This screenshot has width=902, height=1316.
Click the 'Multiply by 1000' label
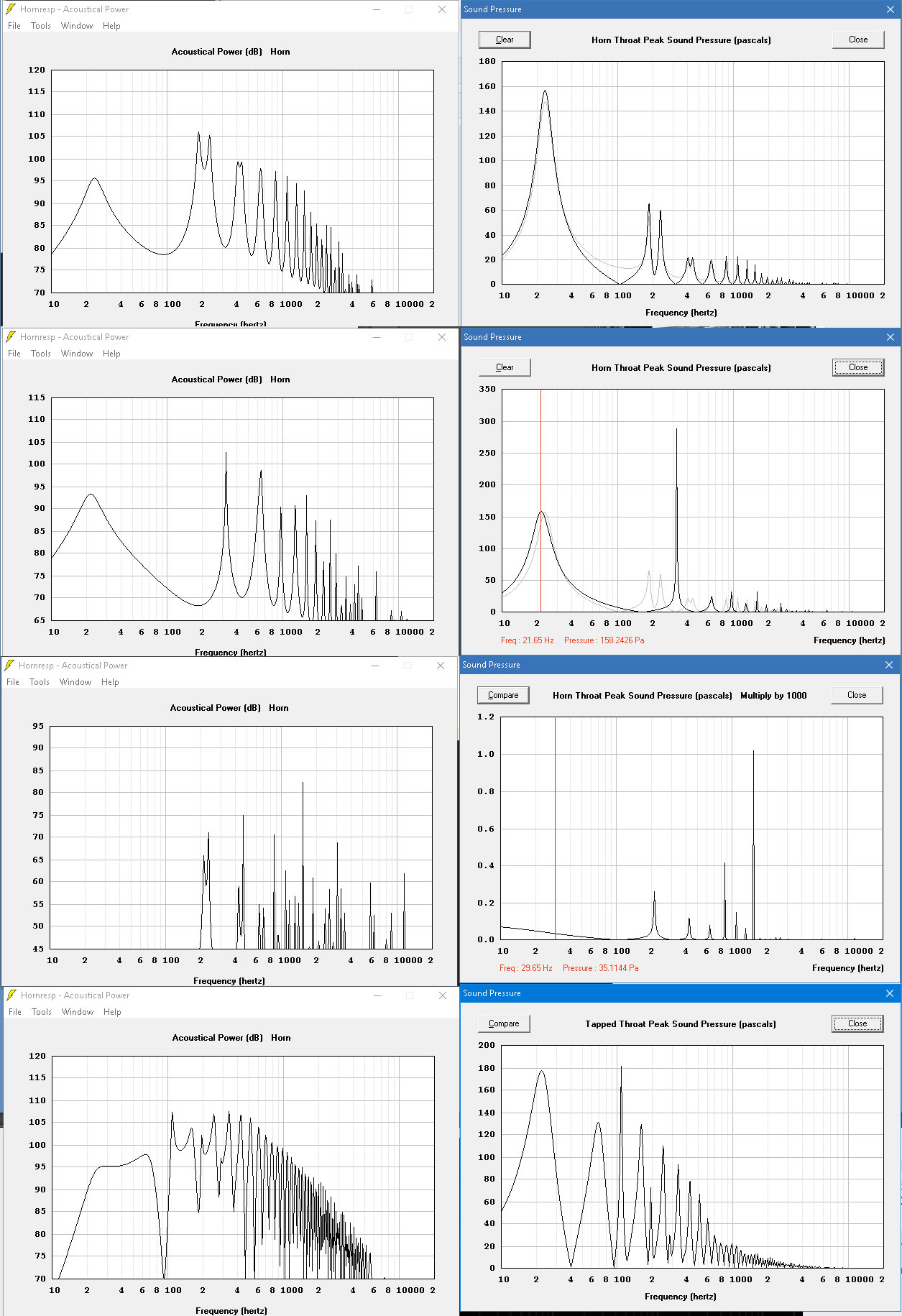(x=773, y=696)
